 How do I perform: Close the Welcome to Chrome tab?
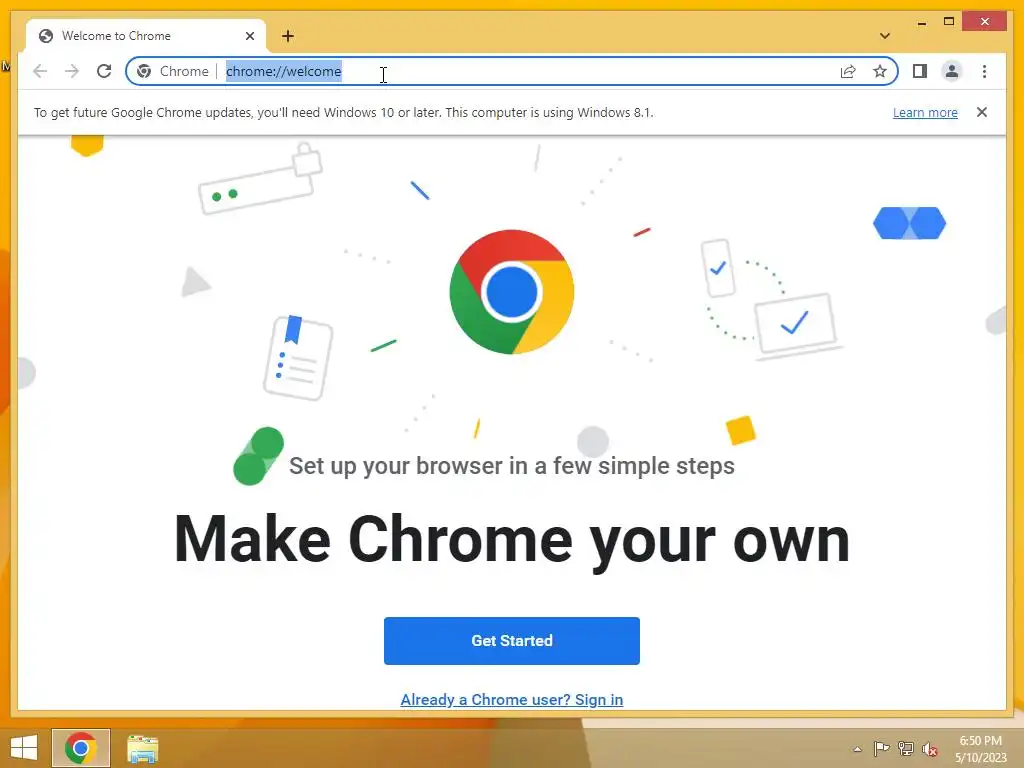249,36
